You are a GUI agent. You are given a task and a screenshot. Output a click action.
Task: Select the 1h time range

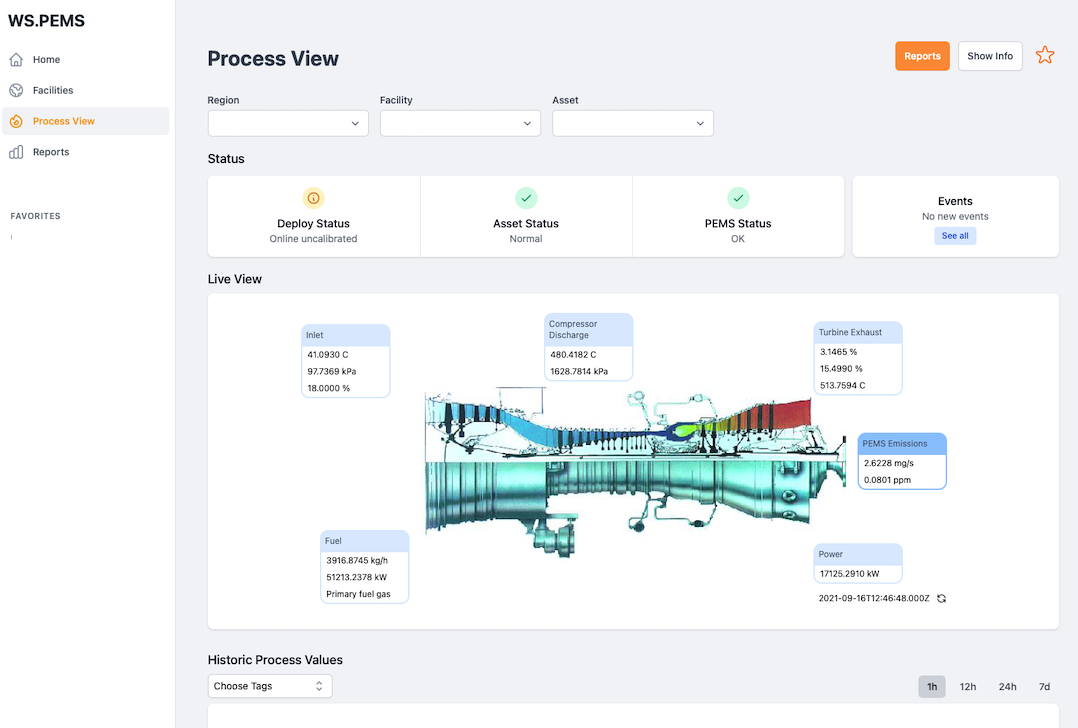(x=932, y=687)
